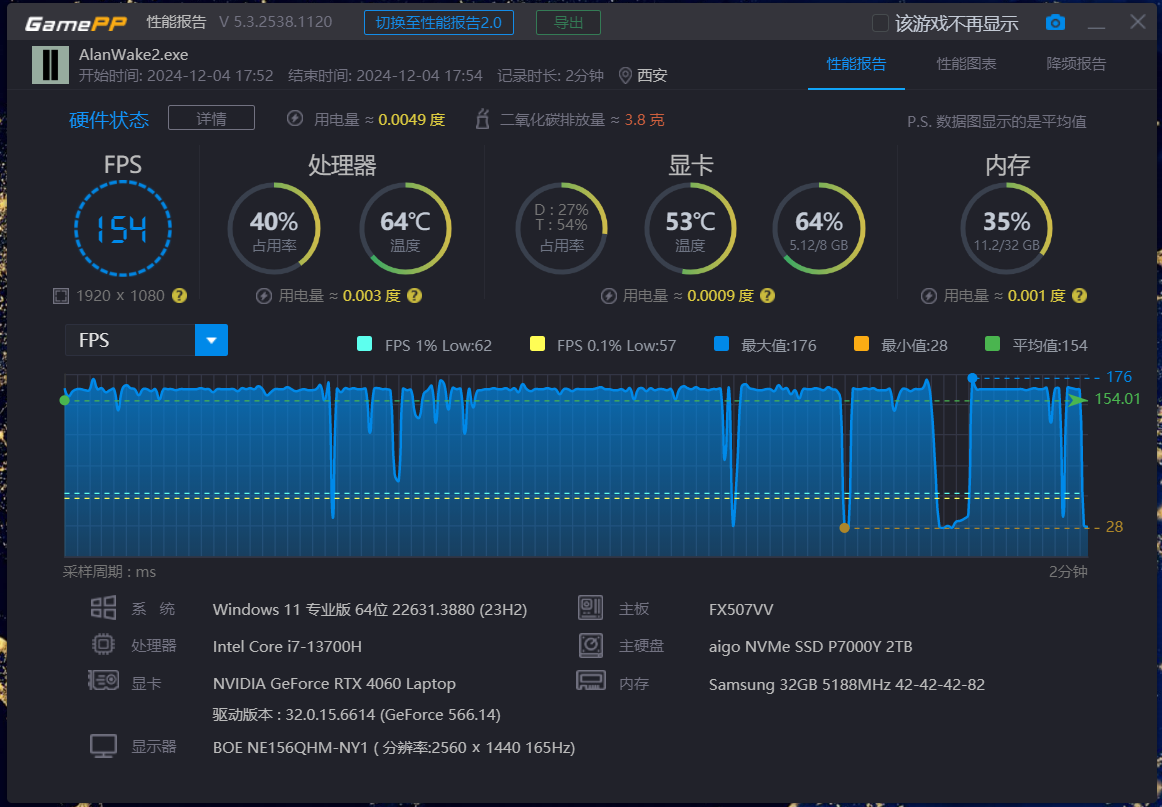Image resolution: width=1162 pixels, height=807 pixels.
Task: Click the 硬件状态 heading
Action: pos(109,119)
